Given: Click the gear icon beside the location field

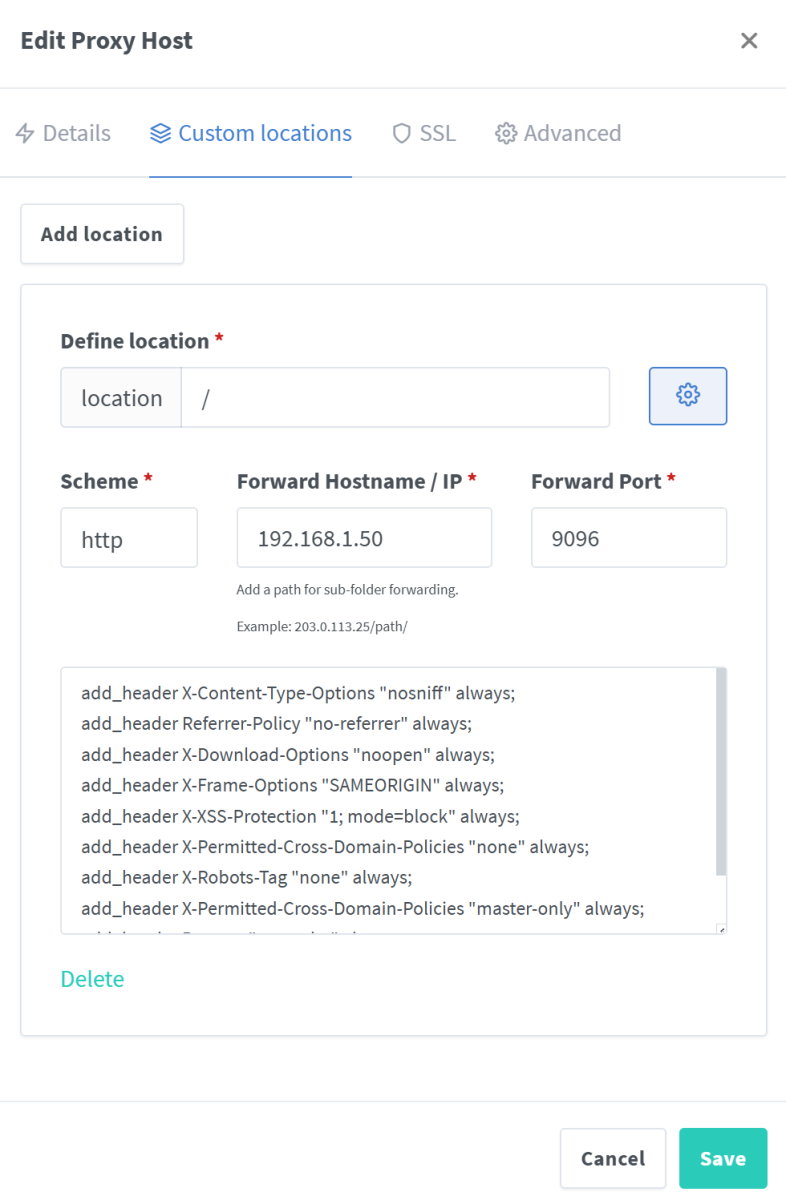Looking at the screenshot, I should click(x=688, y=396).
